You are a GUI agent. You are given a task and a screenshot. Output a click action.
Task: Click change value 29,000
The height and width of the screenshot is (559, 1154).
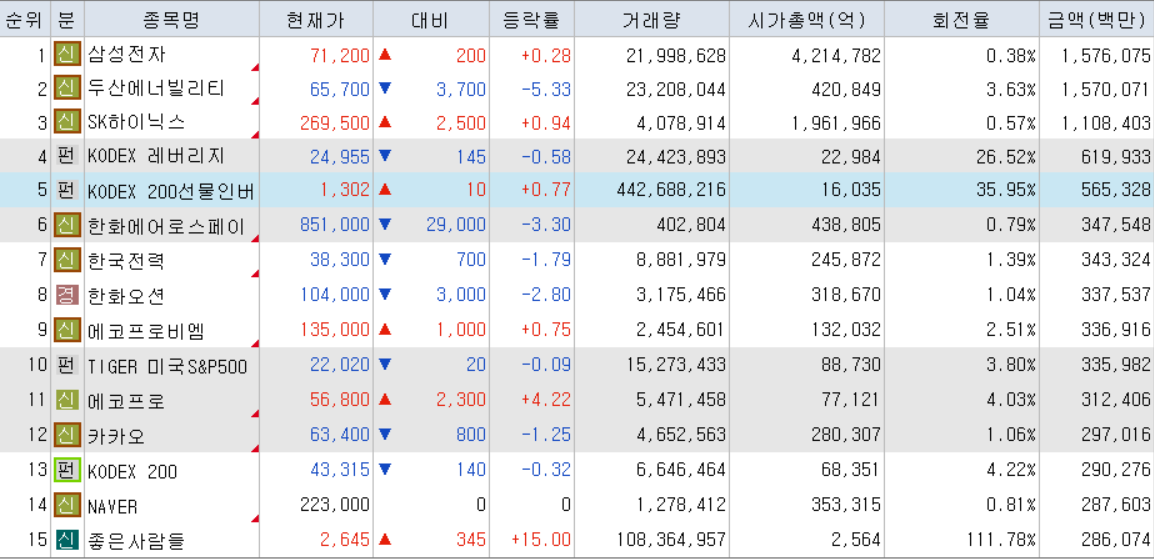[456, 225]
